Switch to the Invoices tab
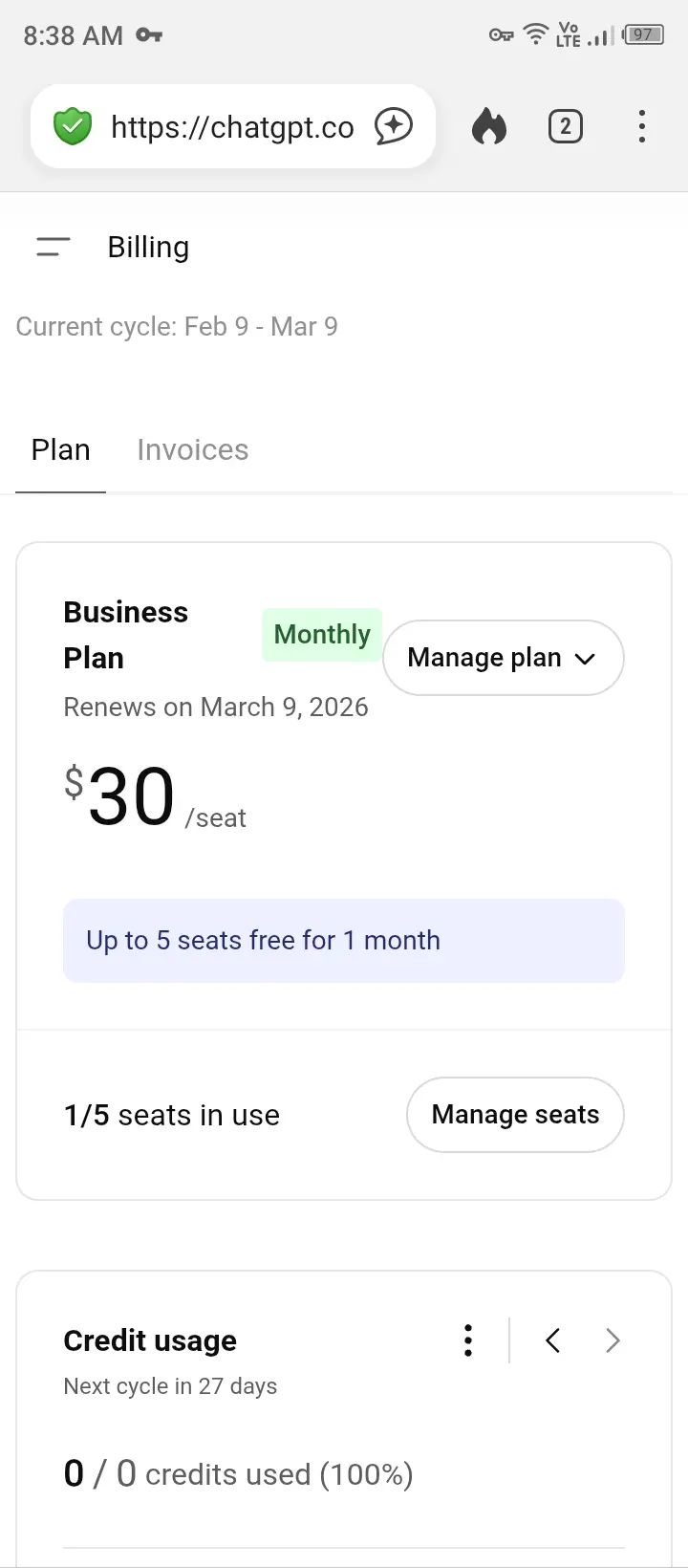The image size is (688, 1568). (193, 449)
